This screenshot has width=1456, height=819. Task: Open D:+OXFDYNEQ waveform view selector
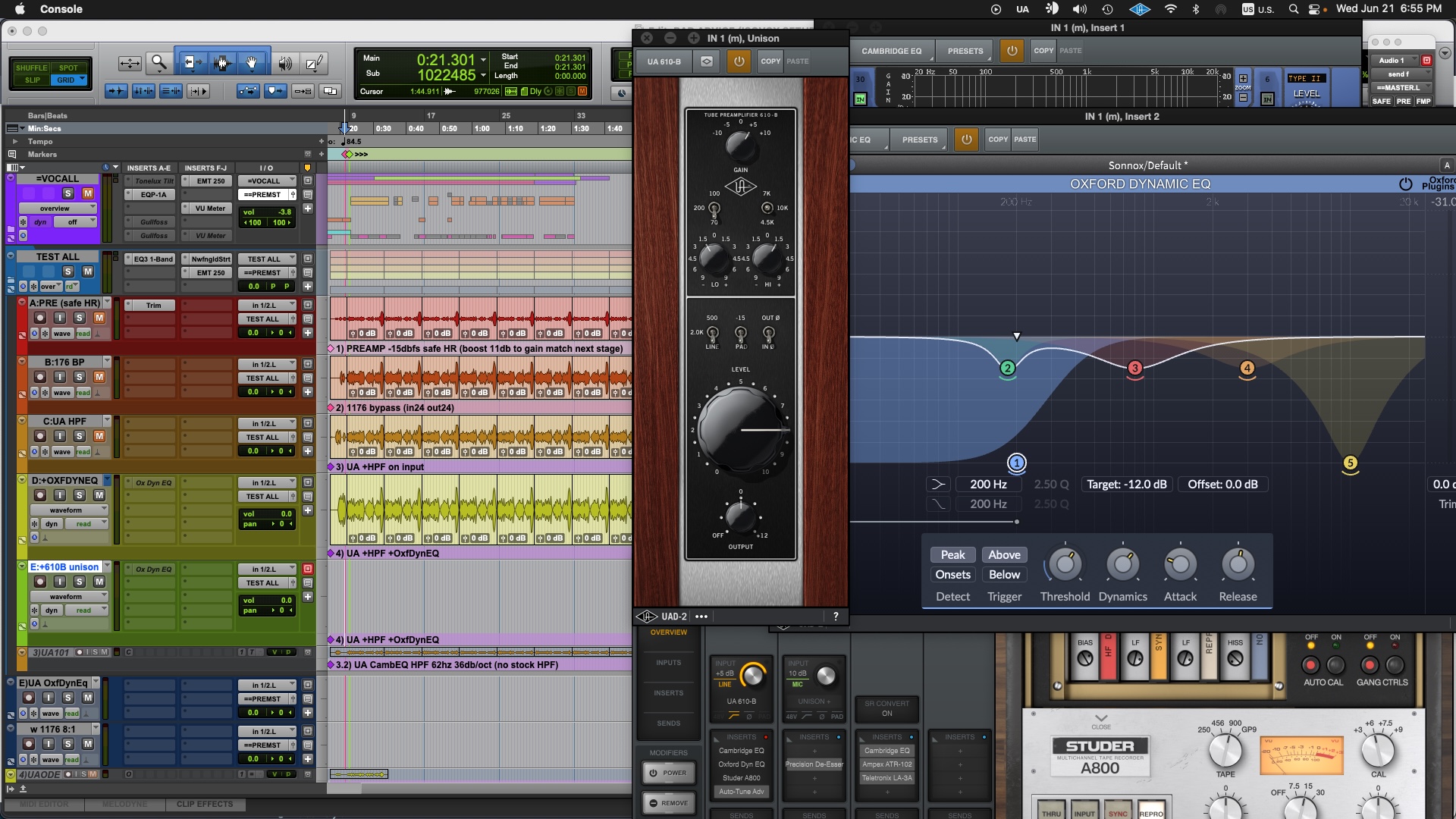point(69,510)
